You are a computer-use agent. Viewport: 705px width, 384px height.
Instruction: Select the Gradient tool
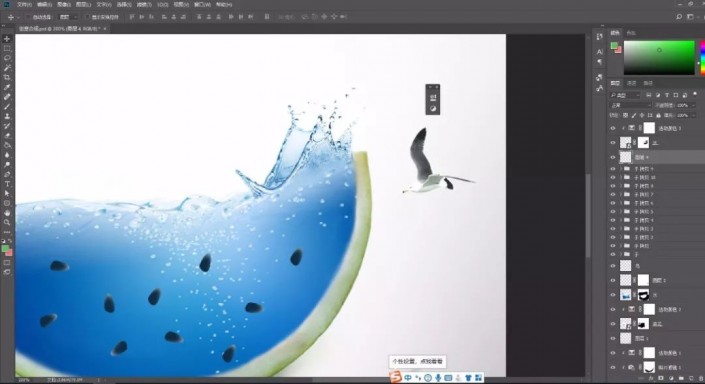click(x=7, y=145)
